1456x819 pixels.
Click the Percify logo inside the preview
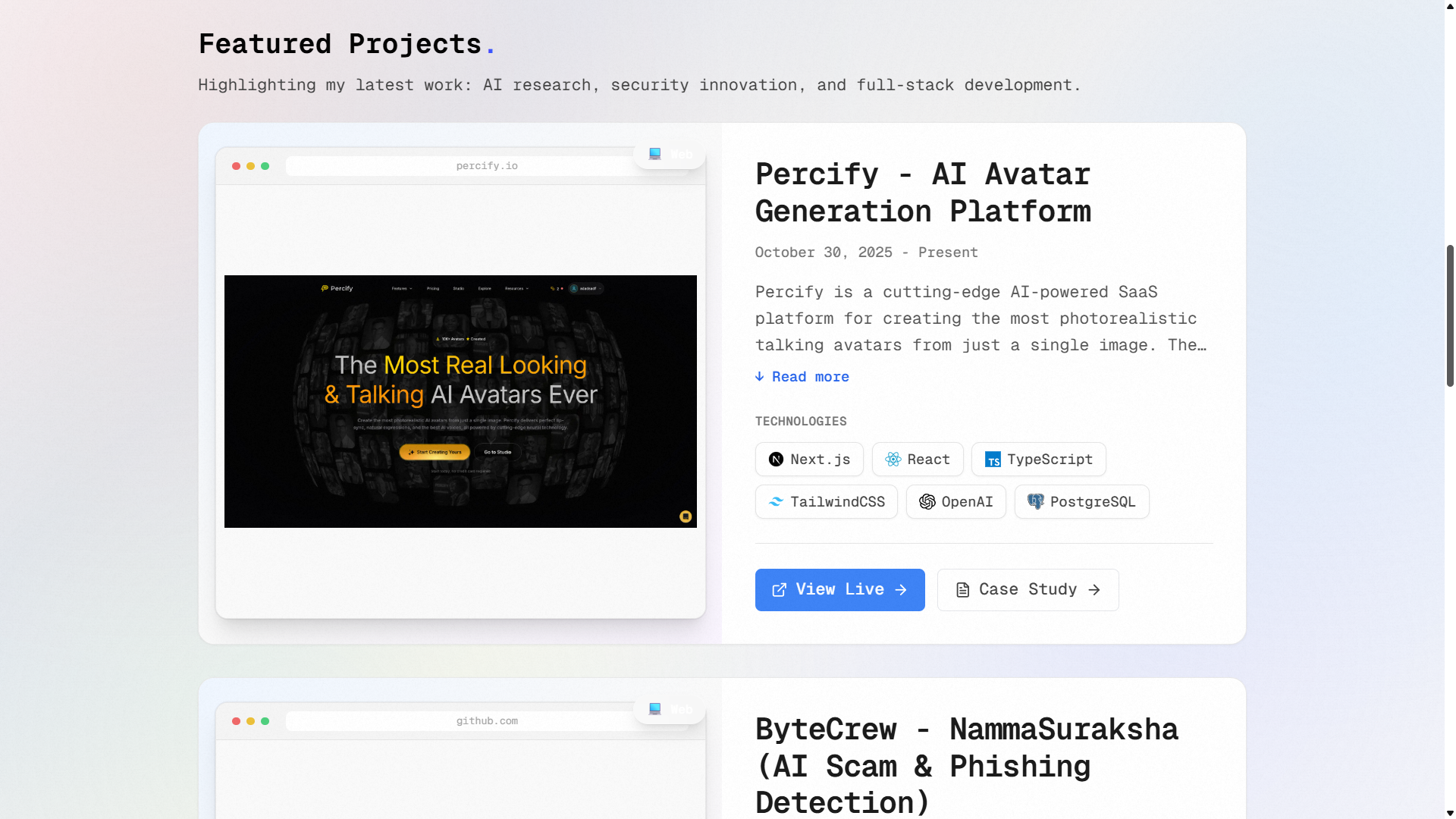337,288
